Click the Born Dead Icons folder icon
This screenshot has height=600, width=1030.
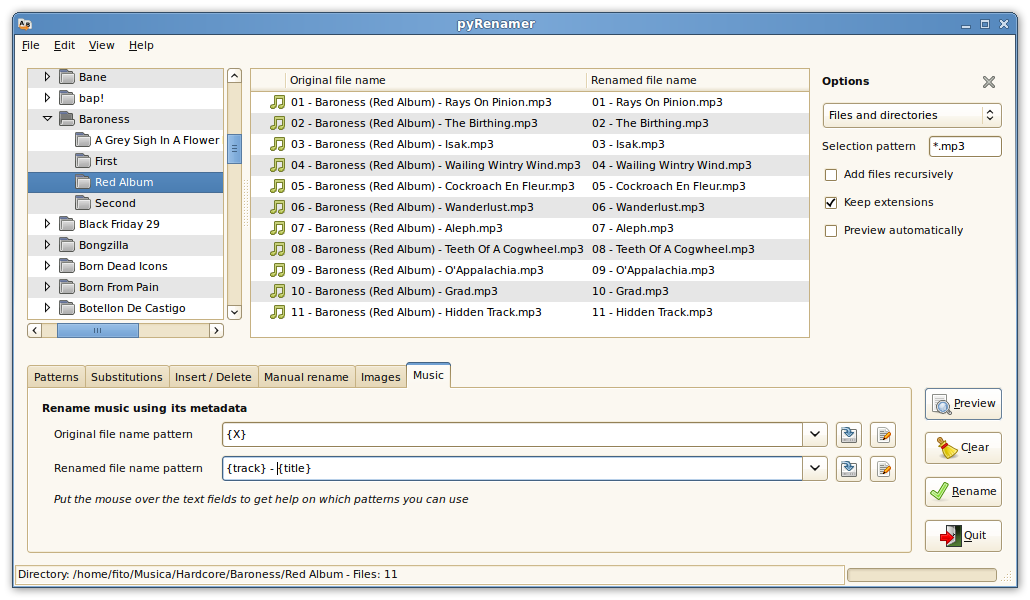[x=66, y=266]
